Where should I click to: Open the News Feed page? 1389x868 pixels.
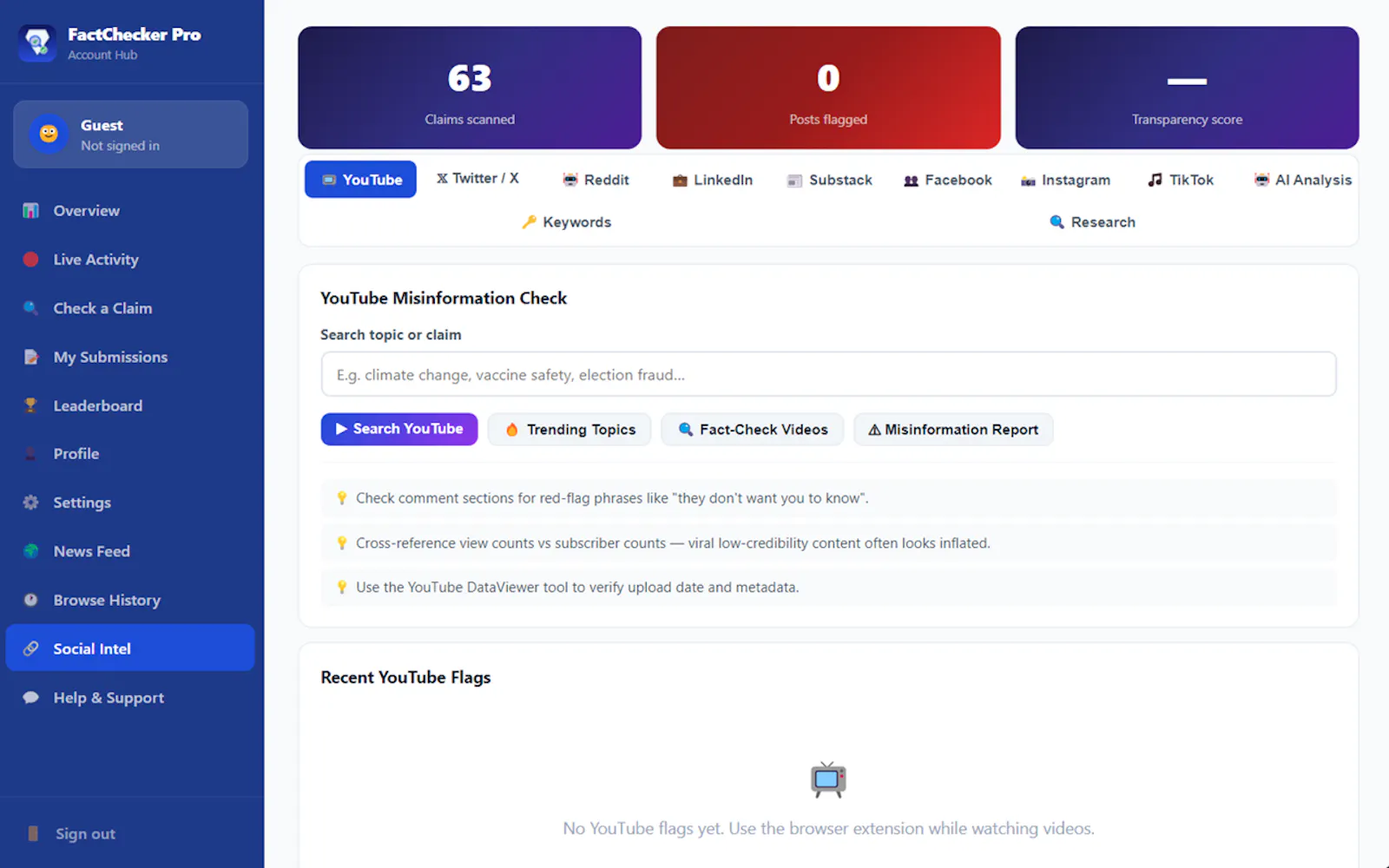130,551
